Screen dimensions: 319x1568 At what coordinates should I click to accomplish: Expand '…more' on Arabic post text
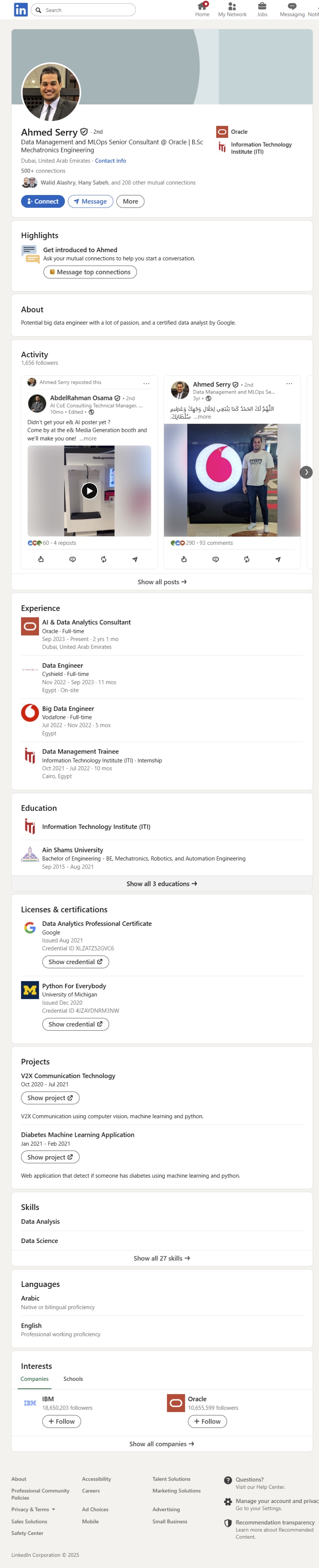tap(202, 417)
